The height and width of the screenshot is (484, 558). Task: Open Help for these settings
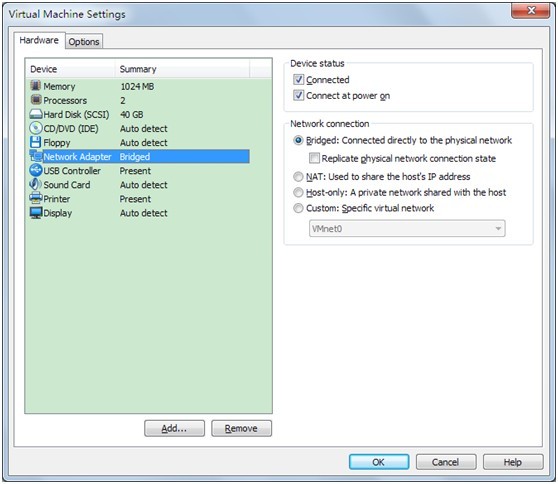pos(513,462)
